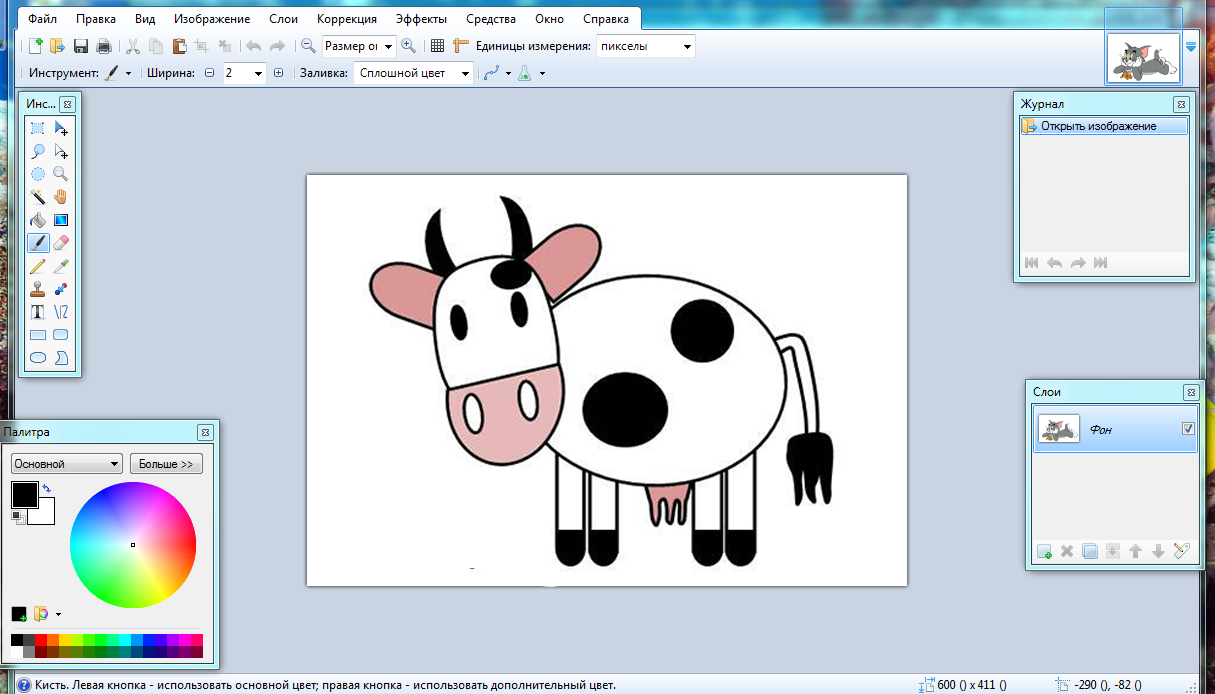
Task: Toggle the pixel grid display
Action: click(437, 46)
